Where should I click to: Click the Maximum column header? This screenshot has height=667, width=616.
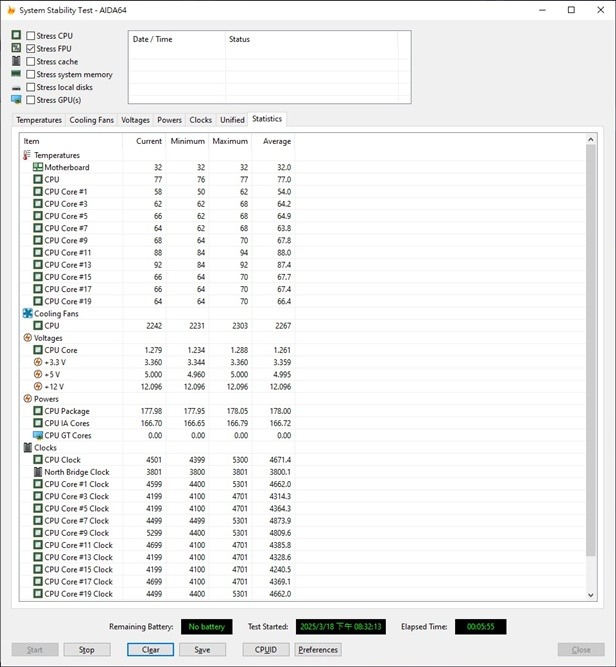tap(230, 141)
